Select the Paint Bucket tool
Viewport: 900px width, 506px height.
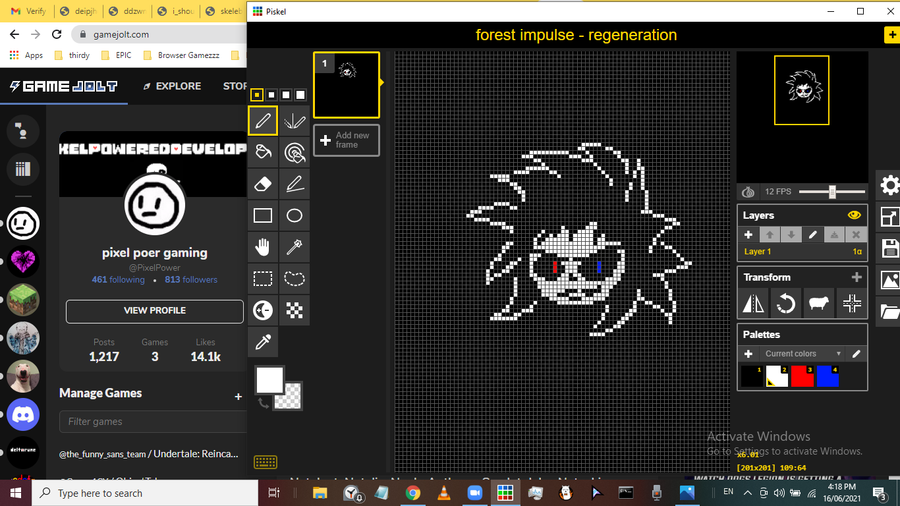pyautogui.click(x=263, y=153)
